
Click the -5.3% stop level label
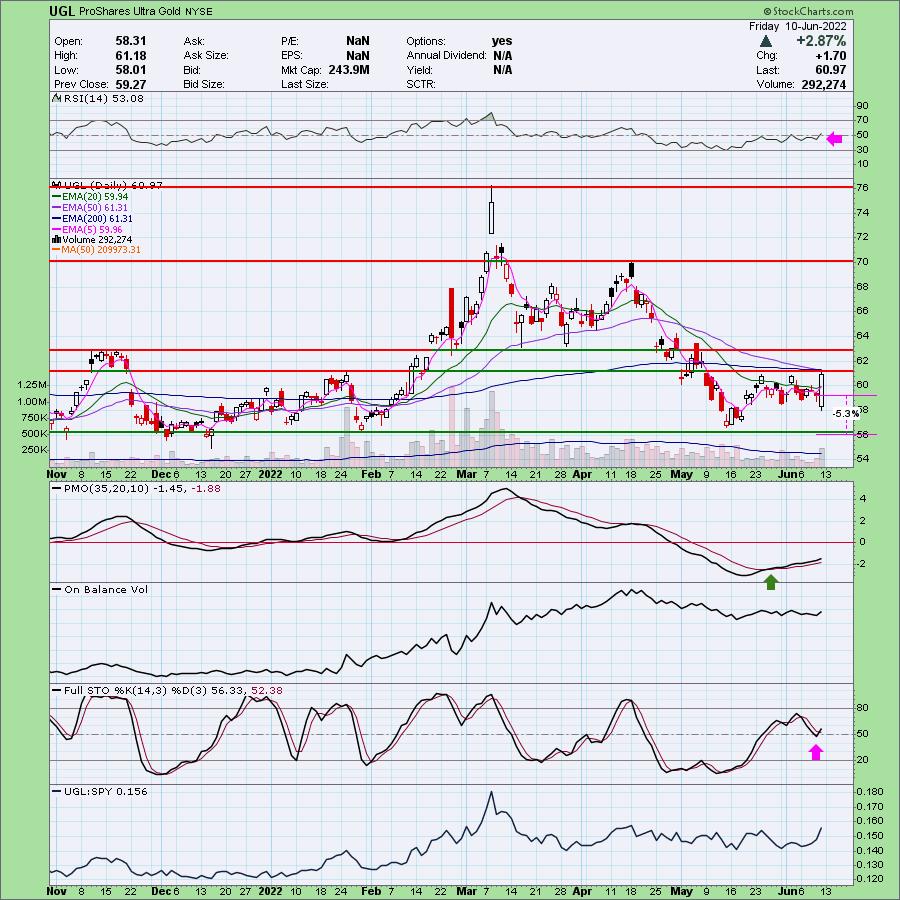[846, 413]
